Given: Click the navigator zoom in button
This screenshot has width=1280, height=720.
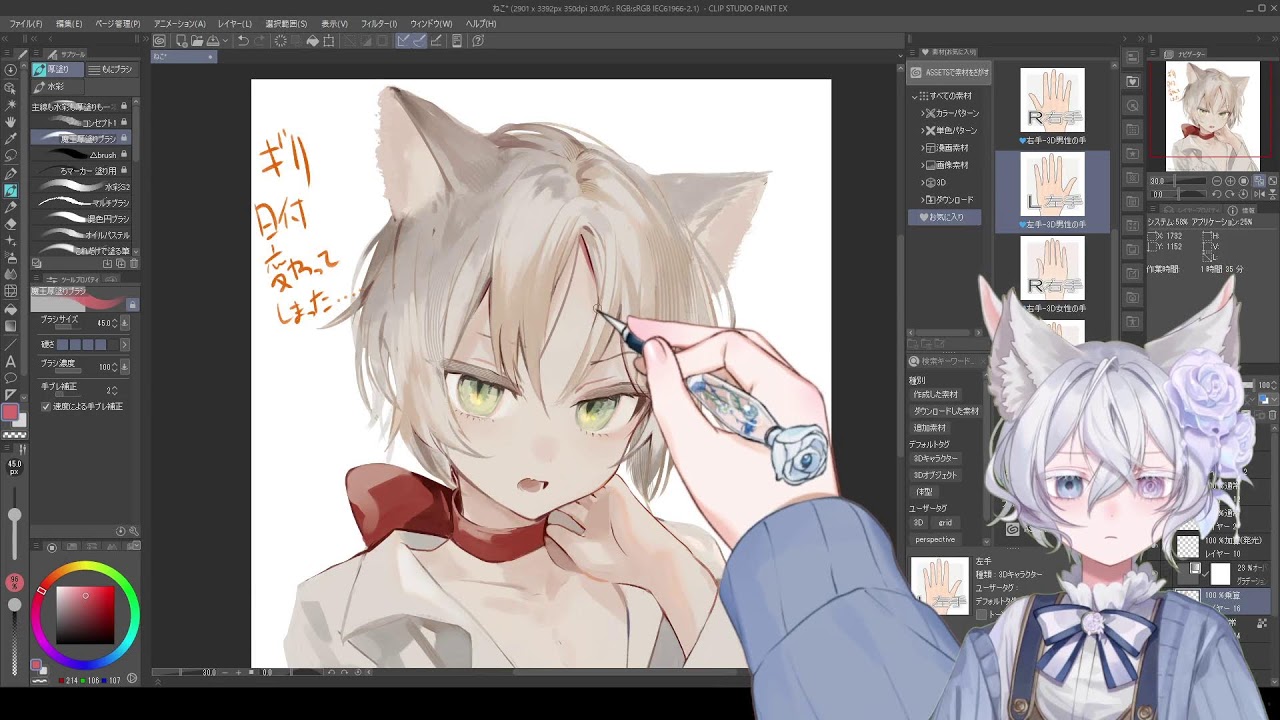Looking at the screenshot, I should click(x=1229, y=181).
